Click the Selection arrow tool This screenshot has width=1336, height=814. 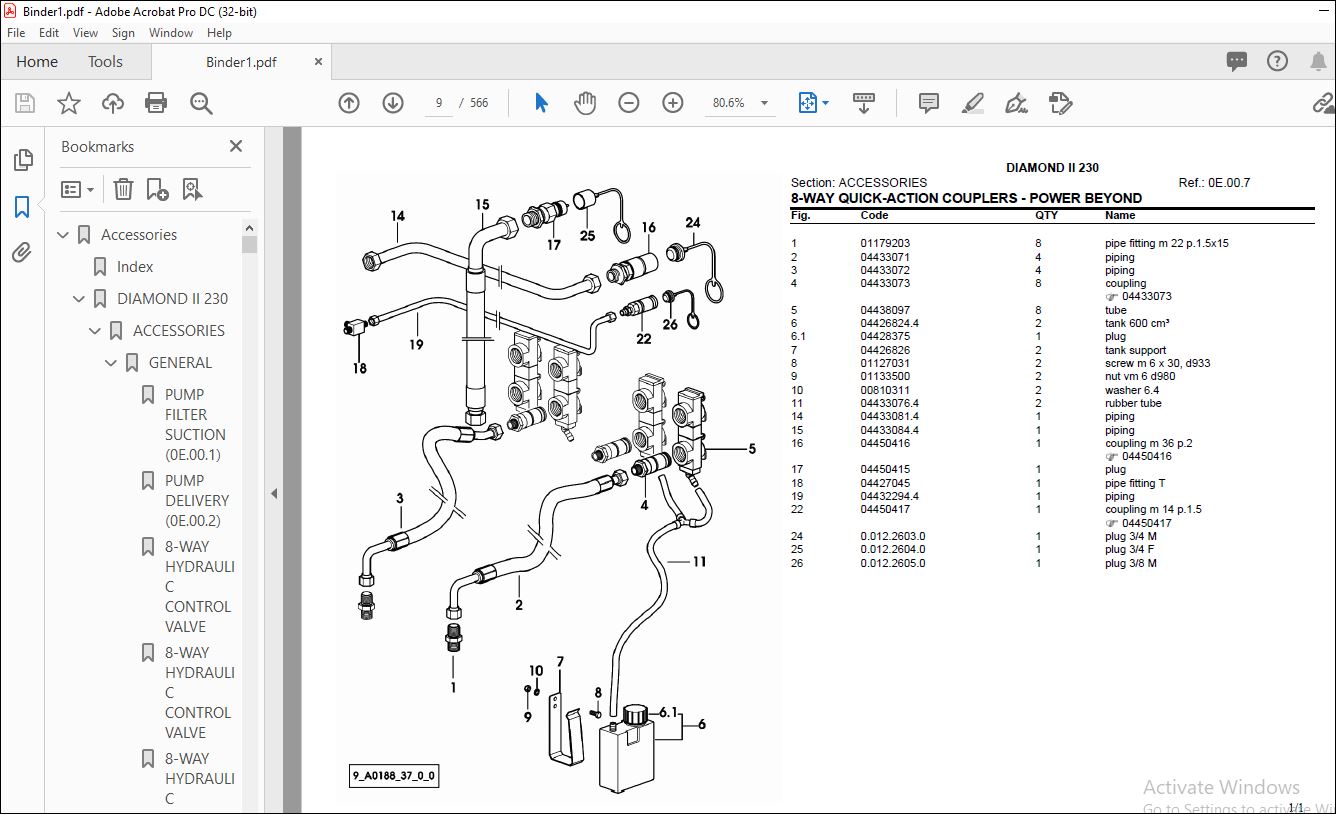[x=541, y=103]
